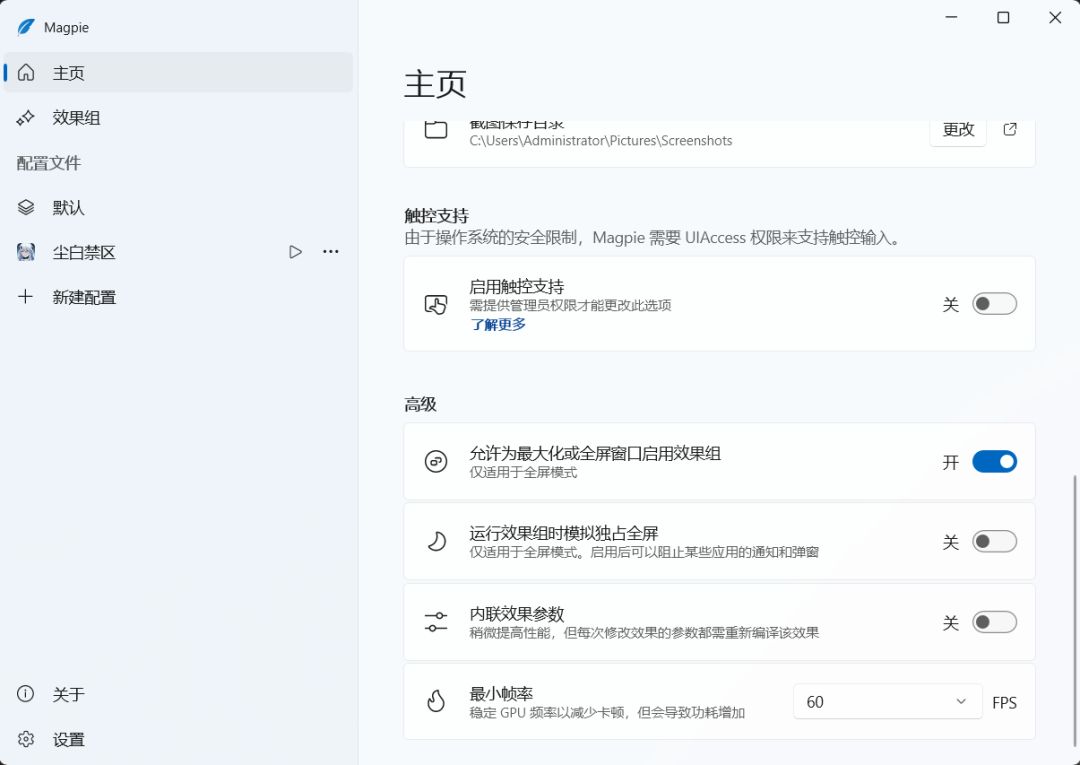Screen dimensions: 1080x765
Task: Click the 更改 button for screenshot directory
Action: 958,129
